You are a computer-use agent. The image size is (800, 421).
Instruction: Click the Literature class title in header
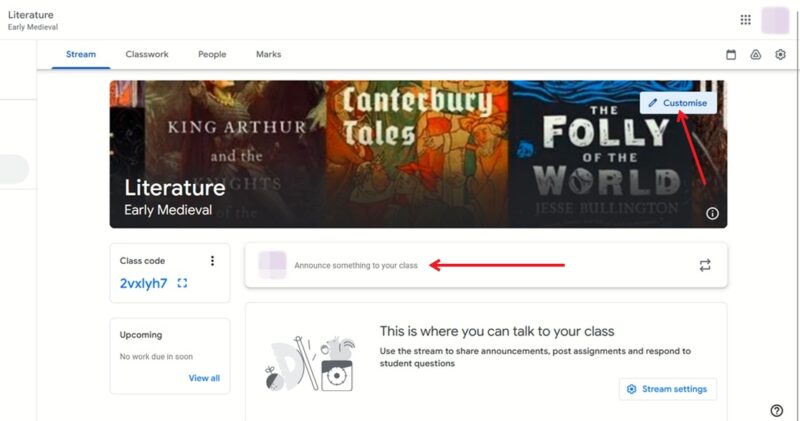tap(31, 15)
